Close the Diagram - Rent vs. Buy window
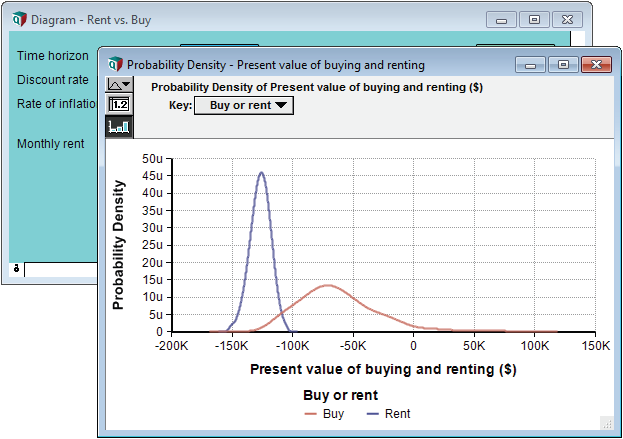 567,19
